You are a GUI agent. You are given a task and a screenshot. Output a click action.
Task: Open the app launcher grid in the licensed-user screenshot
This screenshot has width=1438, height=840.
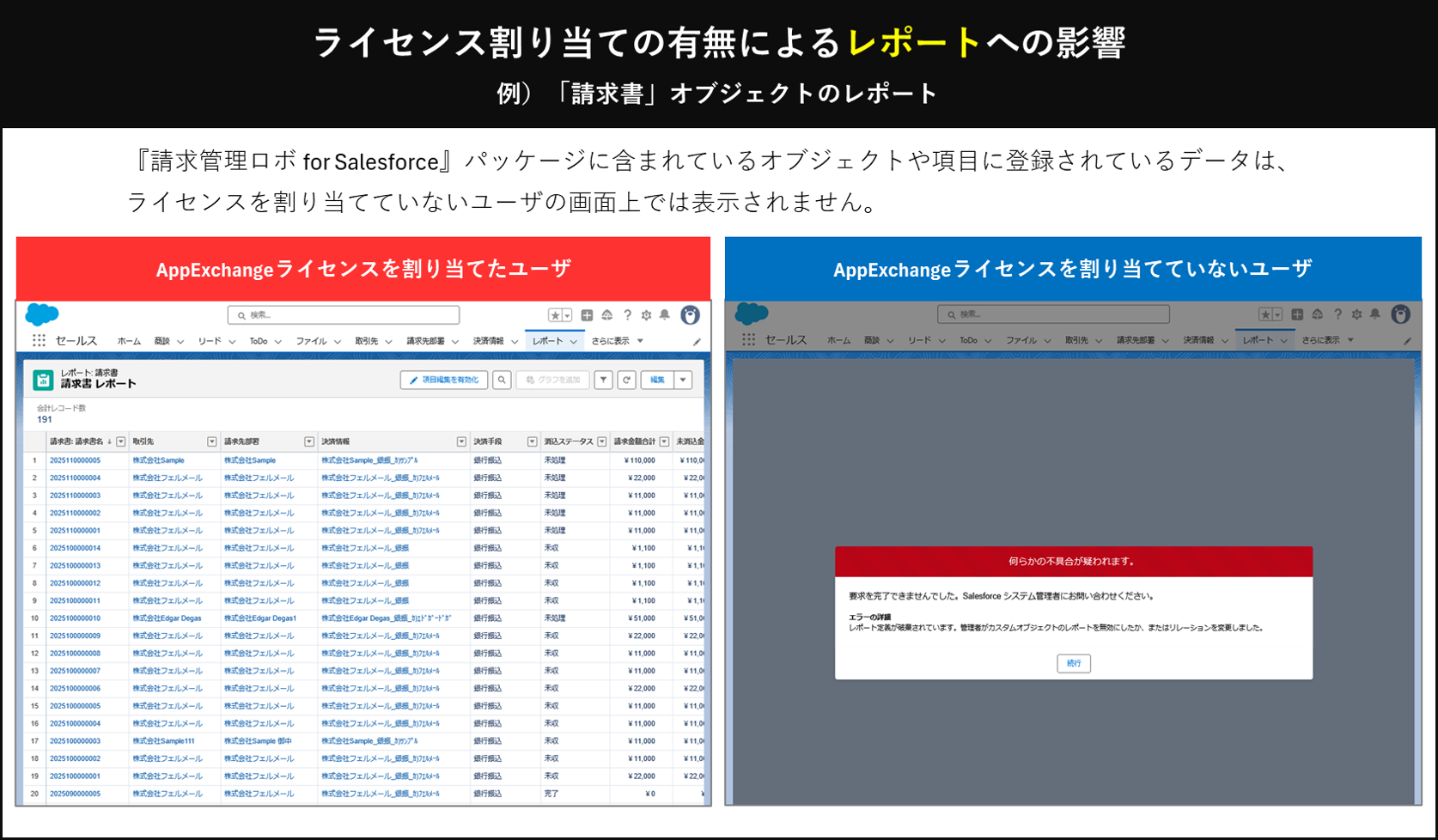pos(39,341)
